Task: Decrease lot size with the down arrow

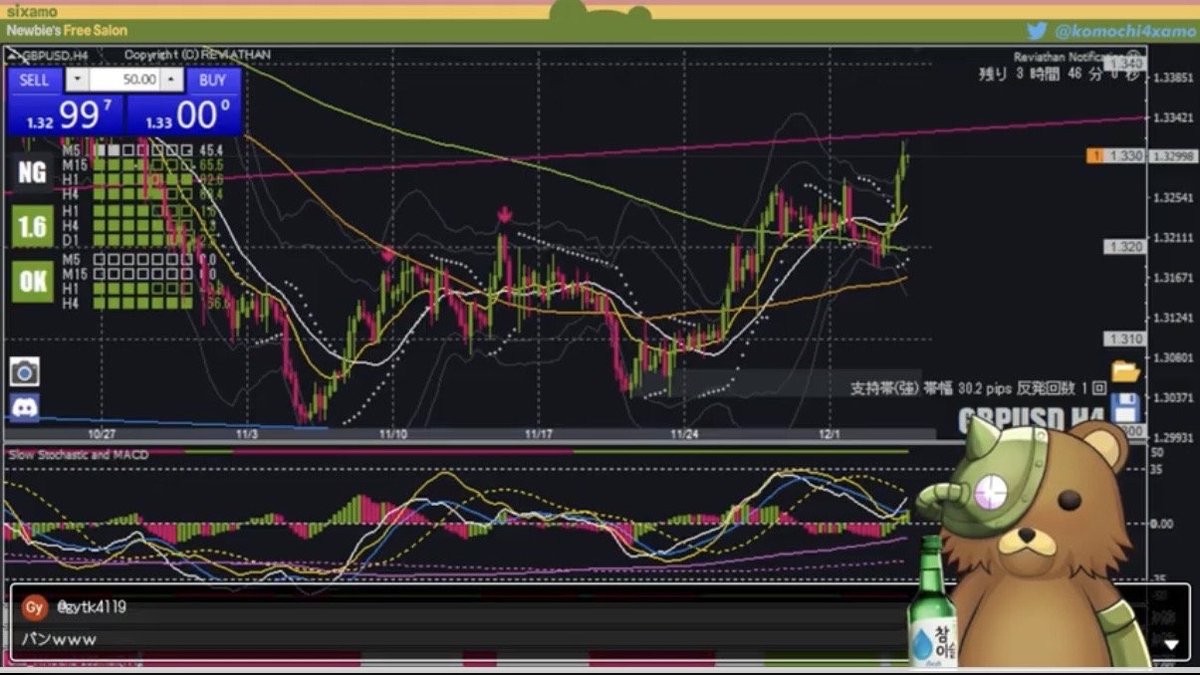Action: pyautogui.click(x=77, y=80)
